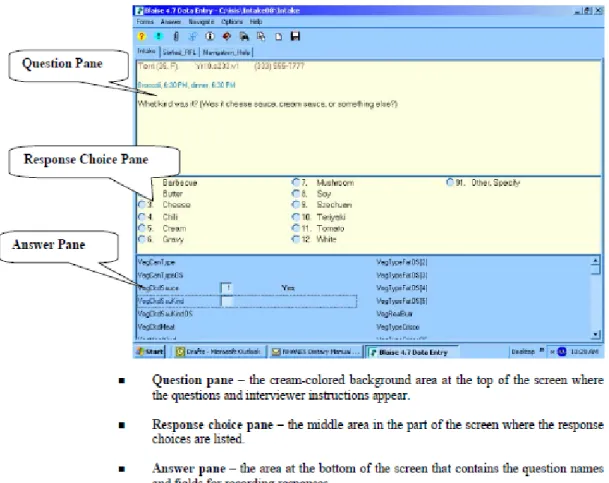Image resolution: width=609 pixels, height=483 pixels.
Task: Click the Desktop toolbar label in taskbar
Action: click(x=523, y=352)
